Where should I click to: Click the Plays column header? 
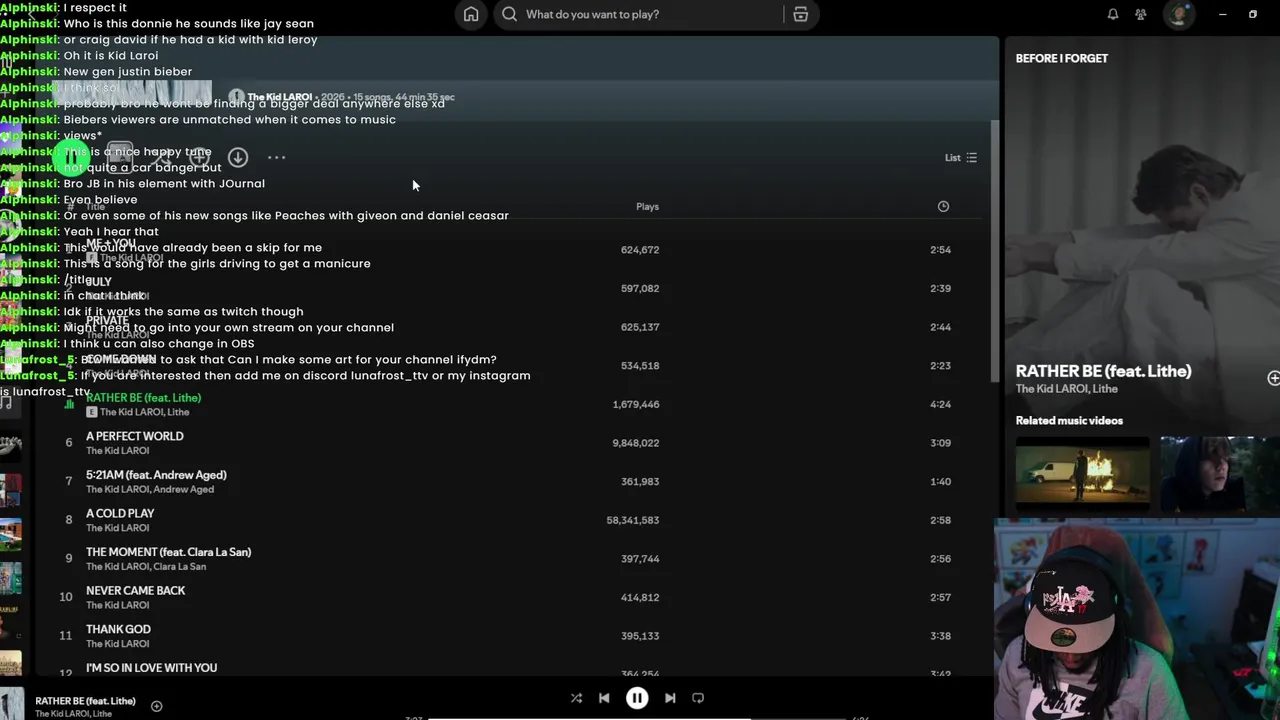[647, 206]
